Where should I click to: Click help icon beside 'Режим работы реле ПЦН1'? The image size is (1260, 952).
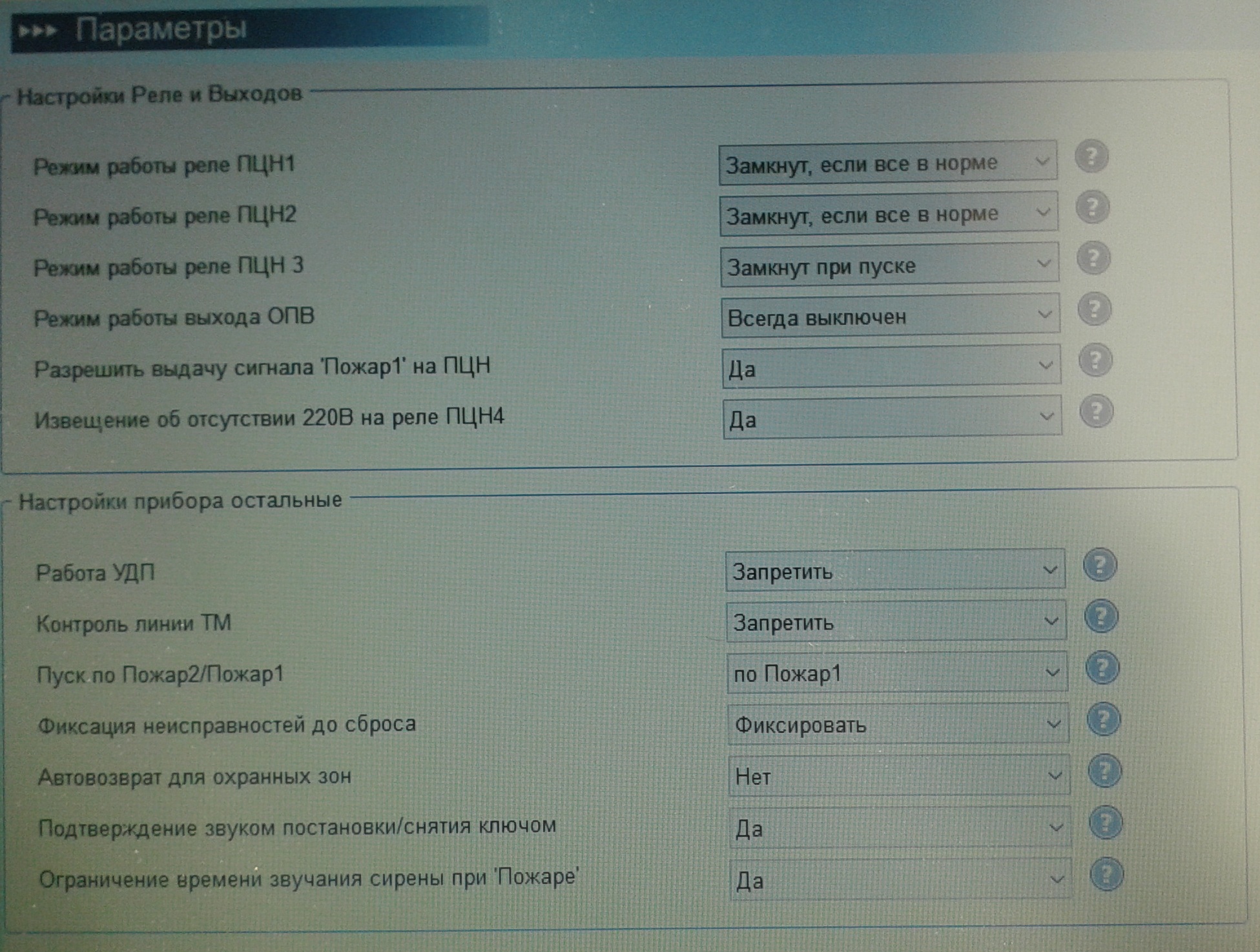click(1091, 156)
